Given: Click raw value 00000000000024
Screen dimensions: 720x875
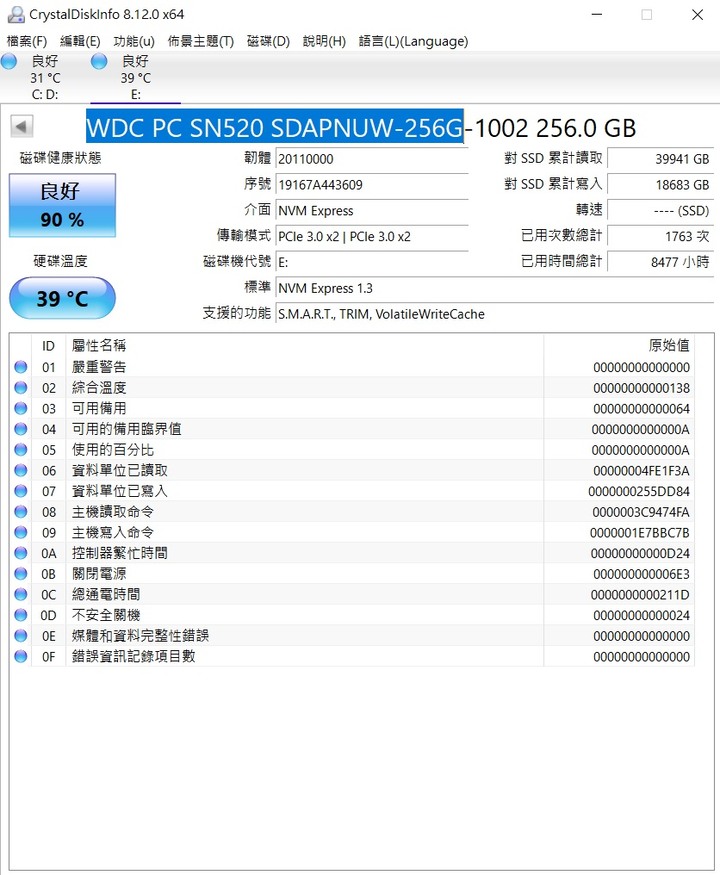Looking at the screenshot, I should (641, 615).
